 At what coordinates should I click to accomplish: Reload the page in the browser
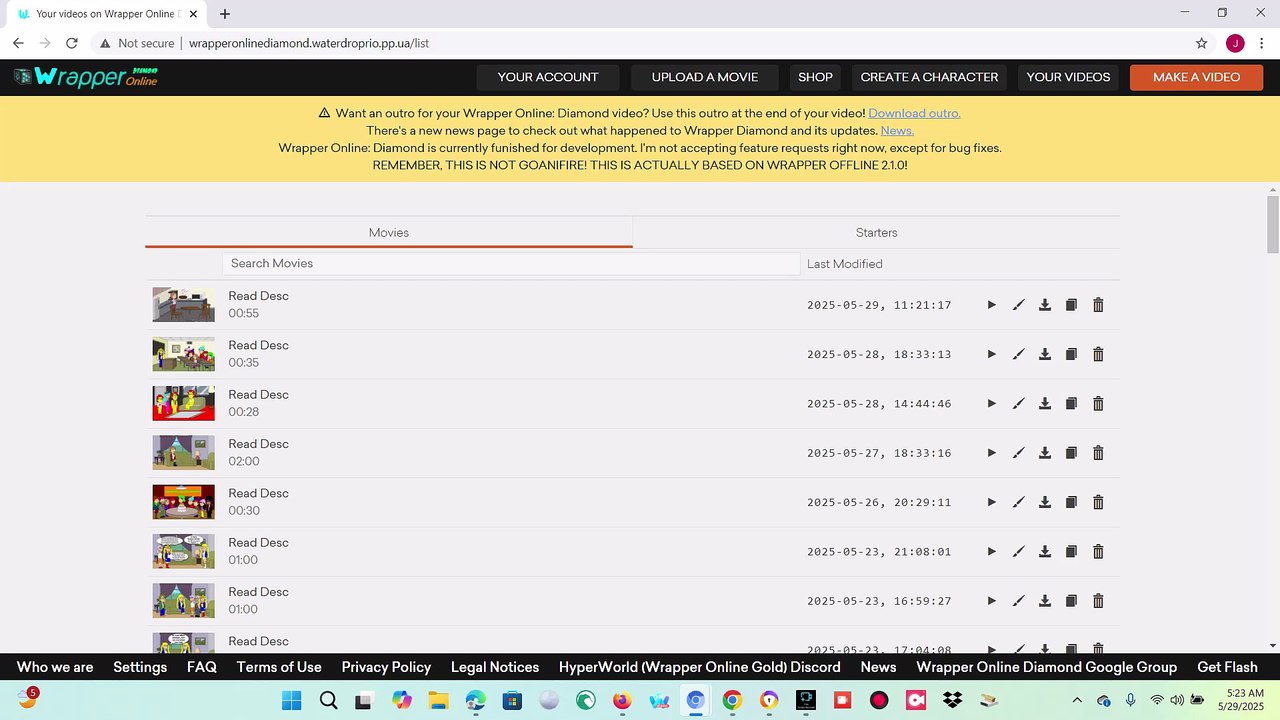pos(72,43)
